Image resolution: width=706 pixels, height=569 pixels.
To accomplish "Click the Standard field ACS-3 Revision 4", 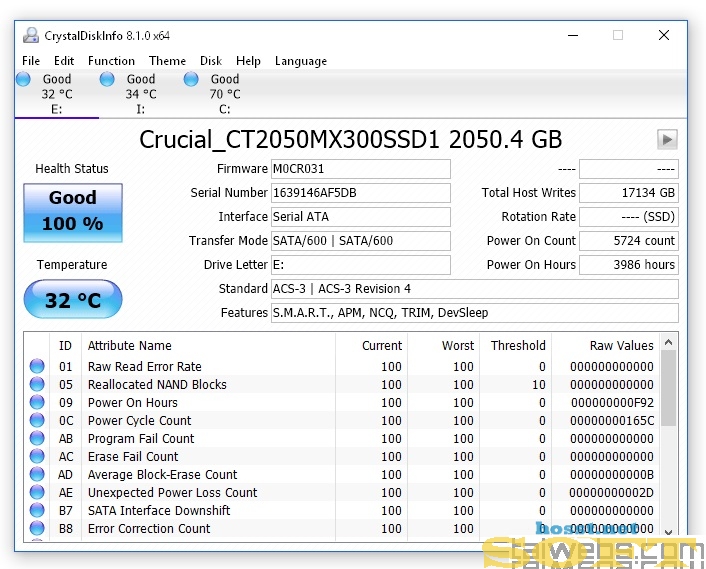I will tap(475, 289).
